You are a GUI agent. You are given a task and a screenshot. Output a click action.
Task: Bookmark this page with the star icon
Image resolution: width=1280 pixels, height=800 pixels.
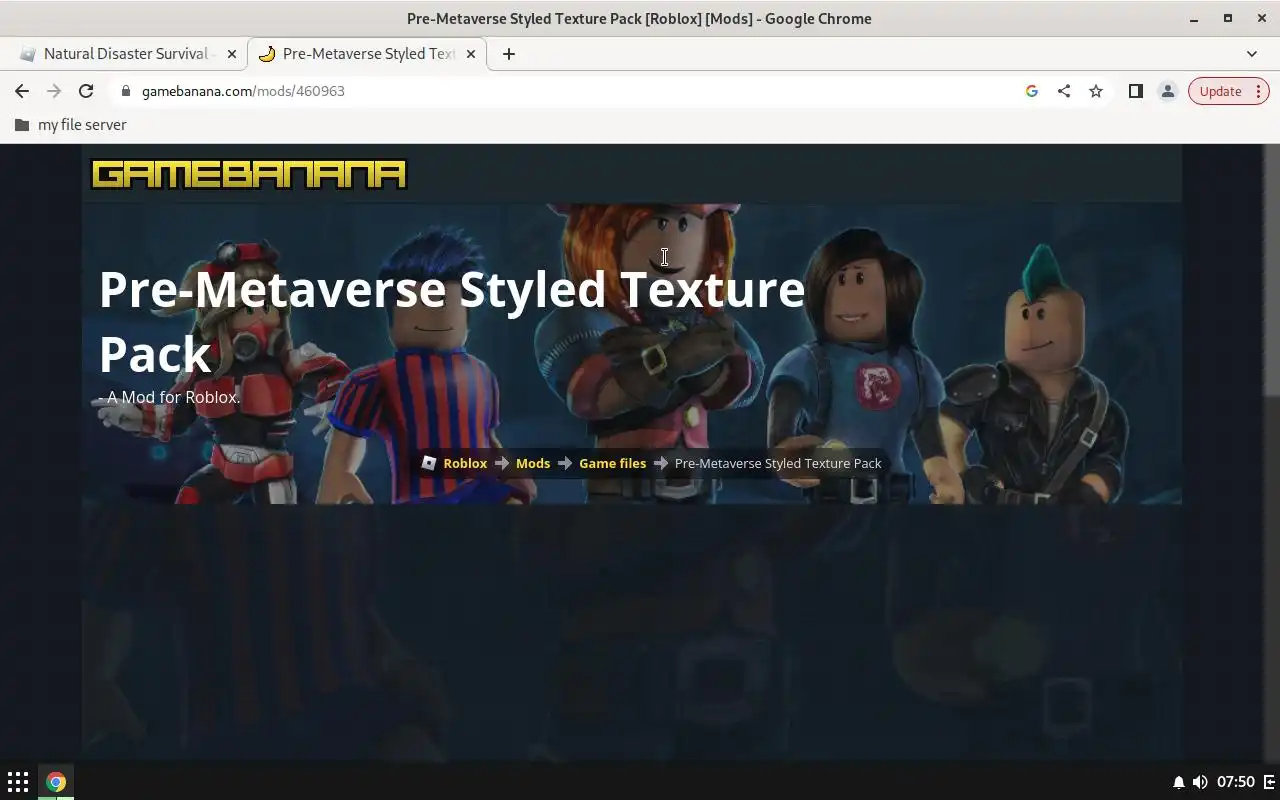1096,91
